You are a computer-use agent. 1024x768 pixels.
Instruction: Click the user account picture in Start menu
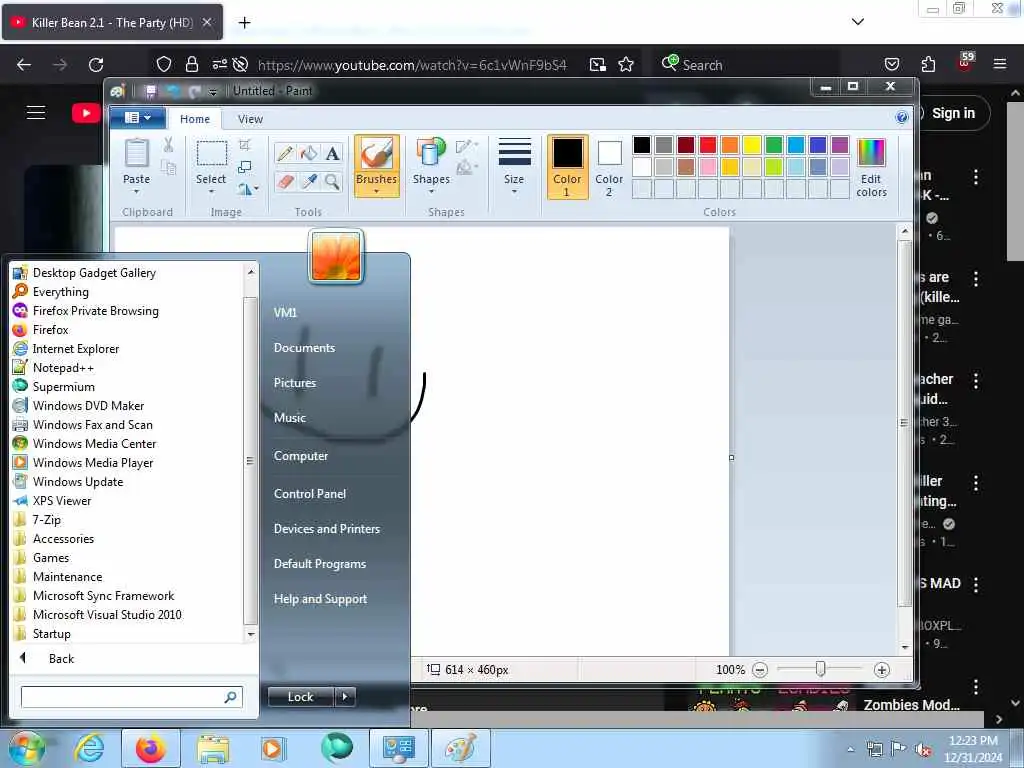336,256
